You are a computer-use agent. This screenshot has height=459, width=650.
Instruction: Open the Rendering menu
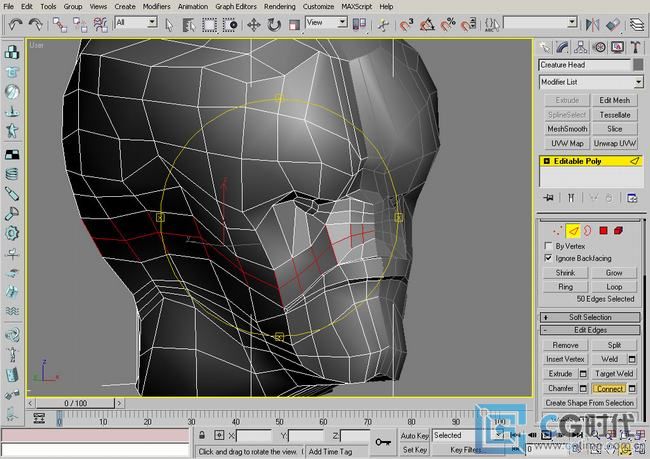280,7
